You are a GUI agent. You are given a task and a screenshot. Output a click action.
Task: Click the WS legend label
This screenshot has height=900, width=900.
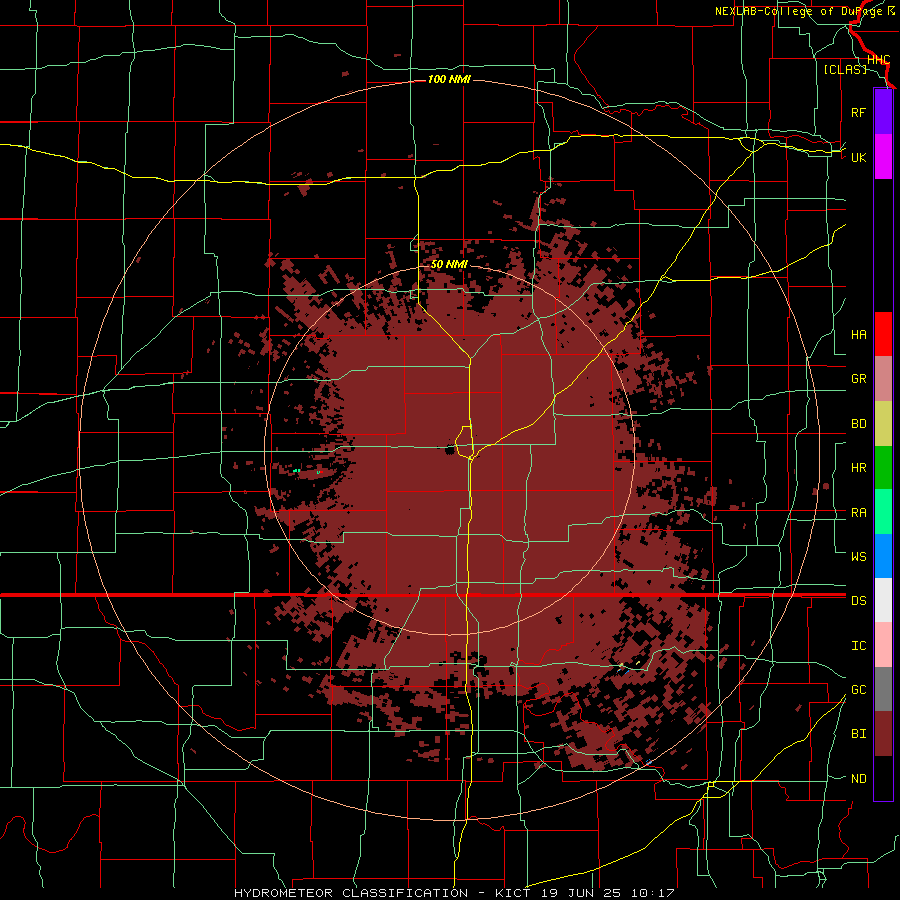[x=858, y=556]
